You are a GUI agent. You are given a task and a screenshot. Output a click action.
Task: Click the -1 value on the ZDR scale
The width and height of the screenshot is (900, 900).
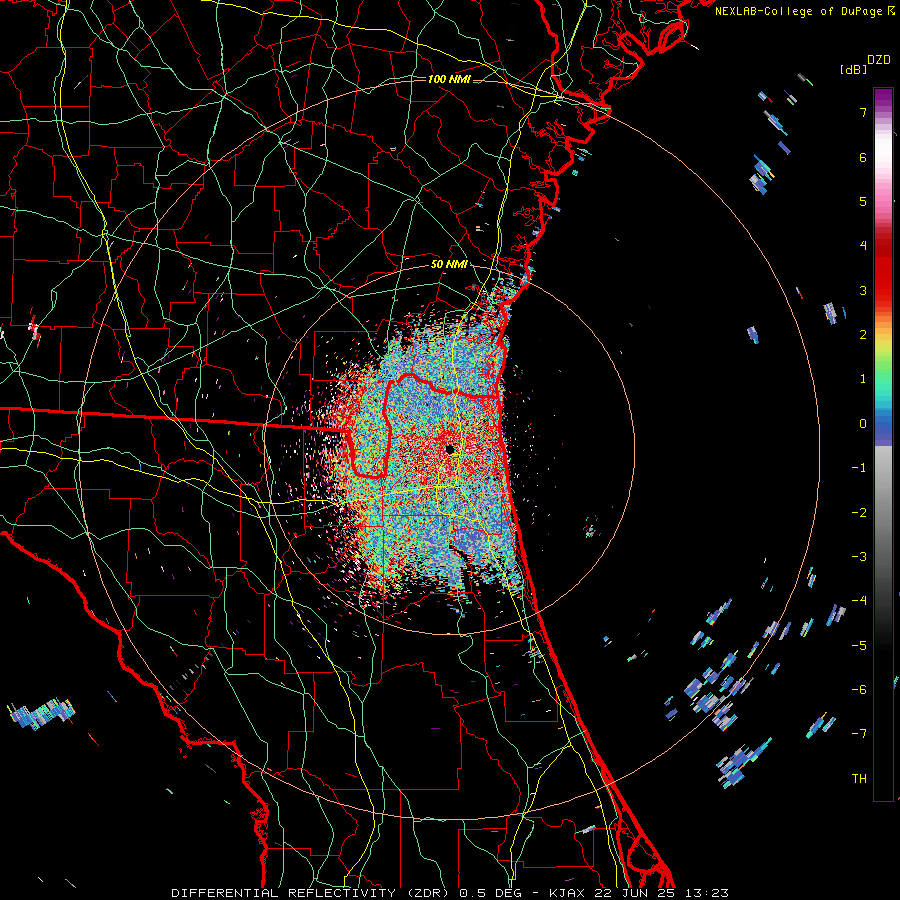pyautogui.click(x=859, y=468)
